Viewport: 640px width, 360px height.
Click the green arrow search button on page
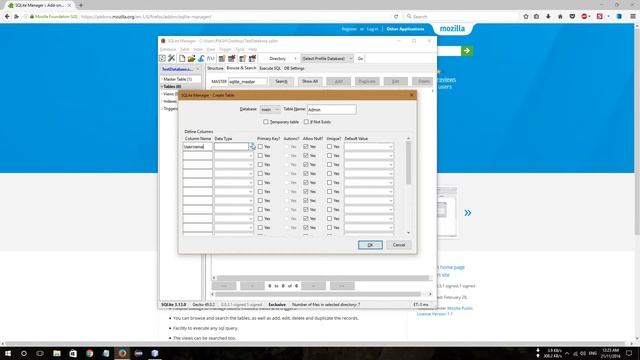[x=467, y=51]
